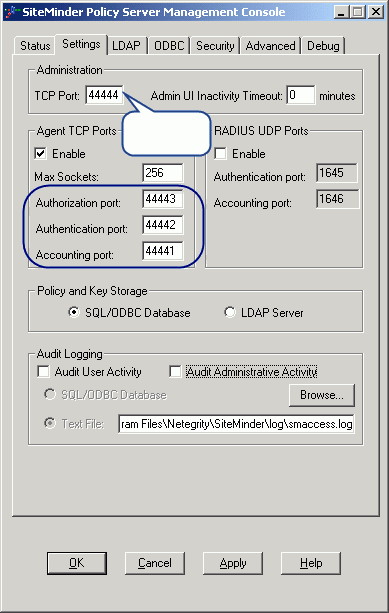Apply the settings changes
Screen dimensions: 389x613
(233, 563)
